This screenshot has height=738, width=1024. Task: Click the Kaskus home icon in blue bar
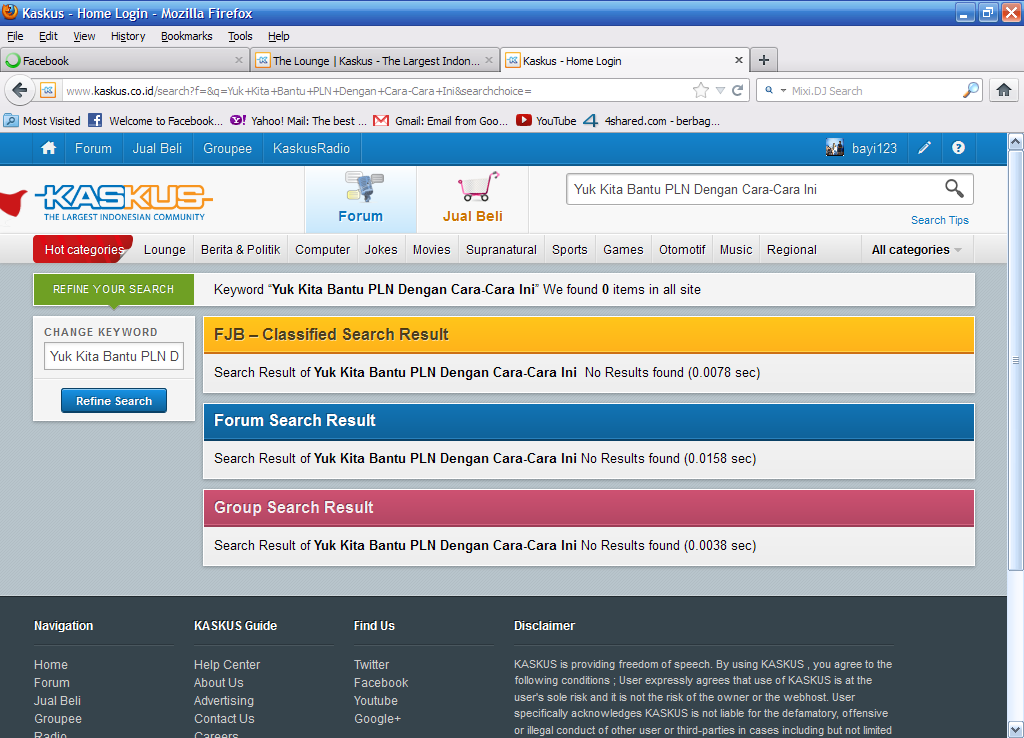(x=48, y=148)
